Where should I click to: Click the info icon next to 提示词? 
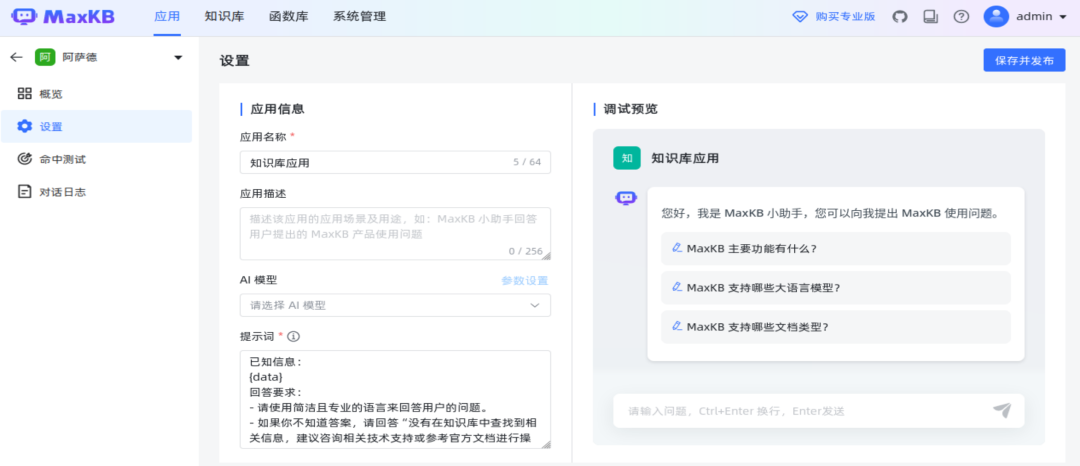point(293,337)
